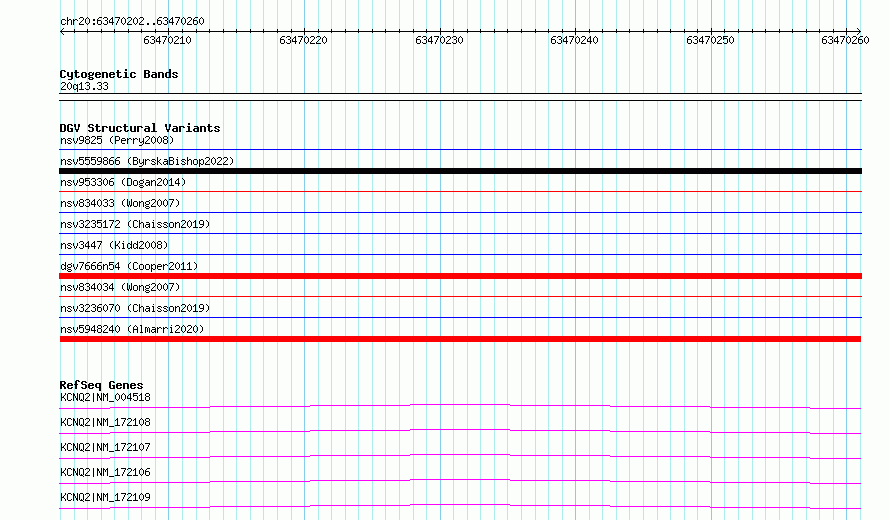The image size is (890, 520).
Task: Click the thick red dgv7666n54 variant bar
Action: (460, 276)
